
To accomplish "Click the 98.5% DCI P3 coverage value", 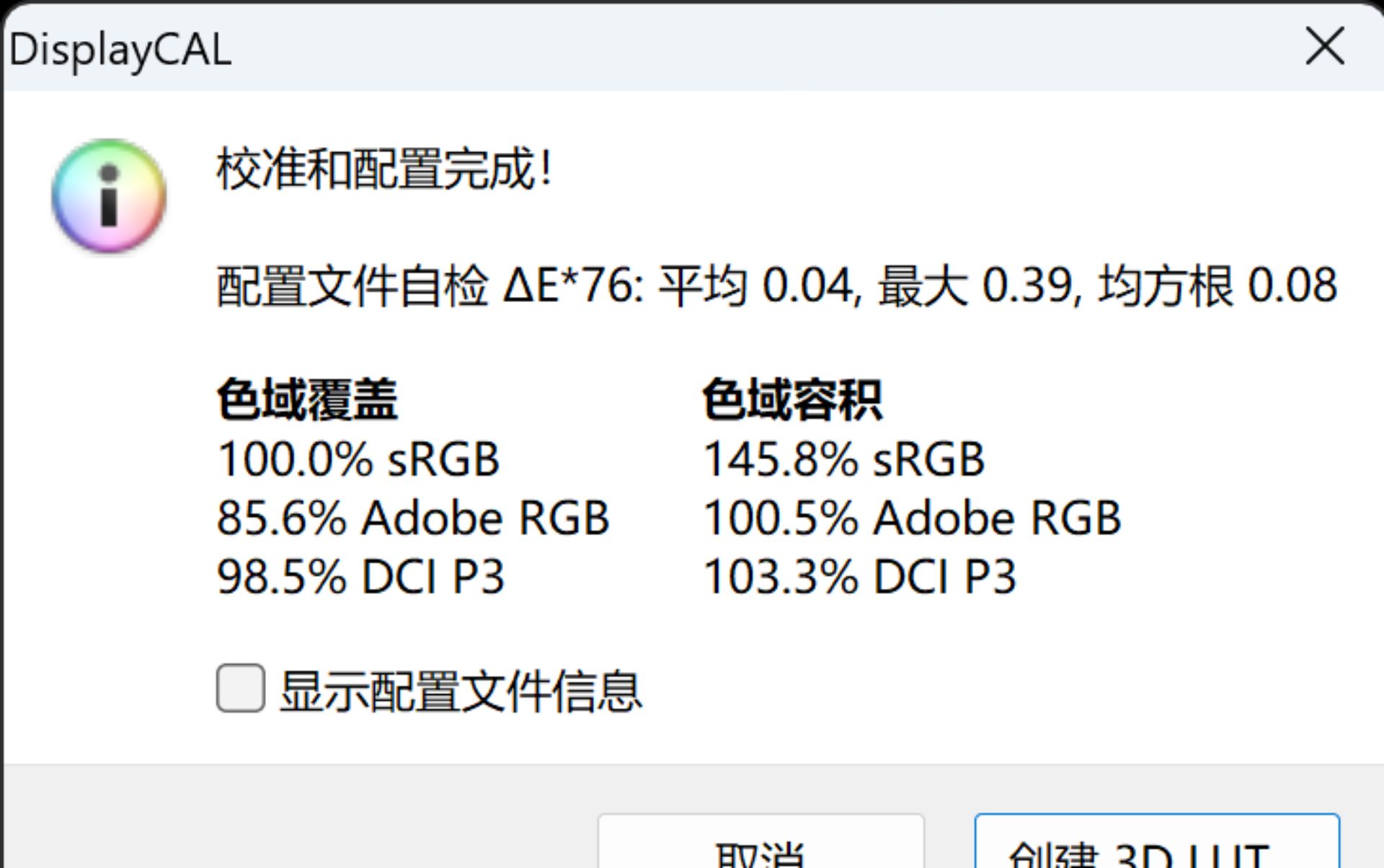I will pos(360,577).
